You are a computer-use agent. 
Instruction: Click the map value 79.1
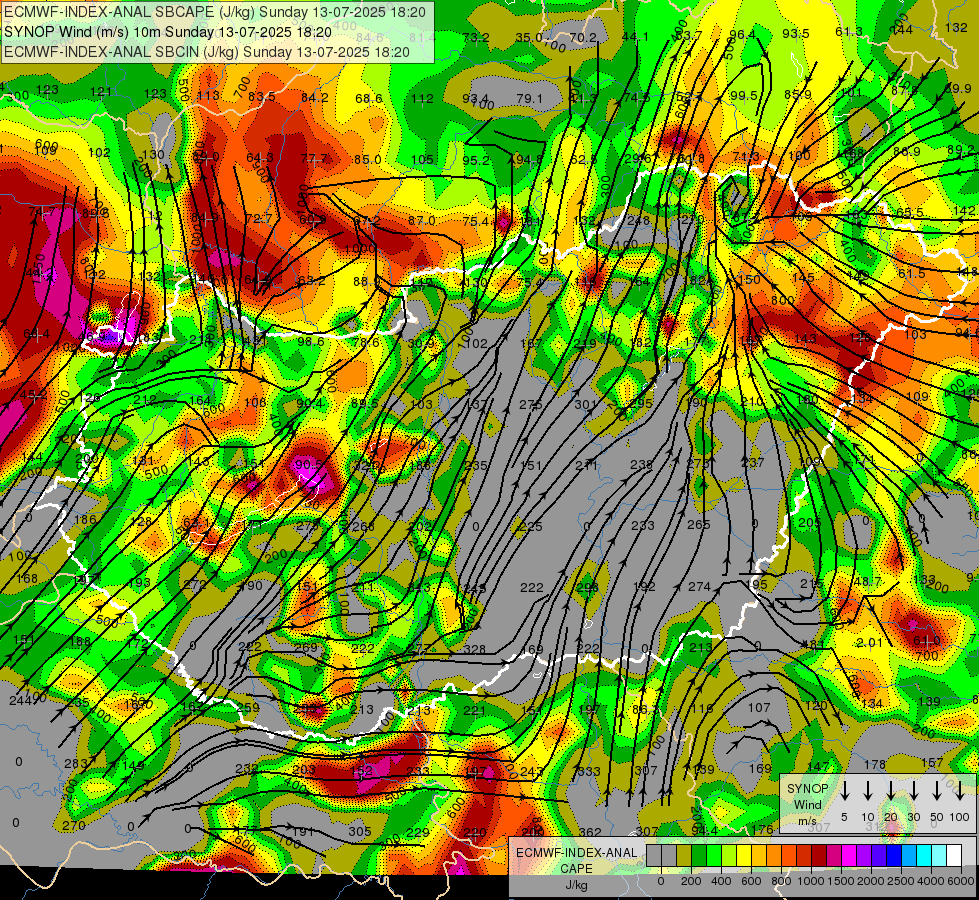[529, 99]
